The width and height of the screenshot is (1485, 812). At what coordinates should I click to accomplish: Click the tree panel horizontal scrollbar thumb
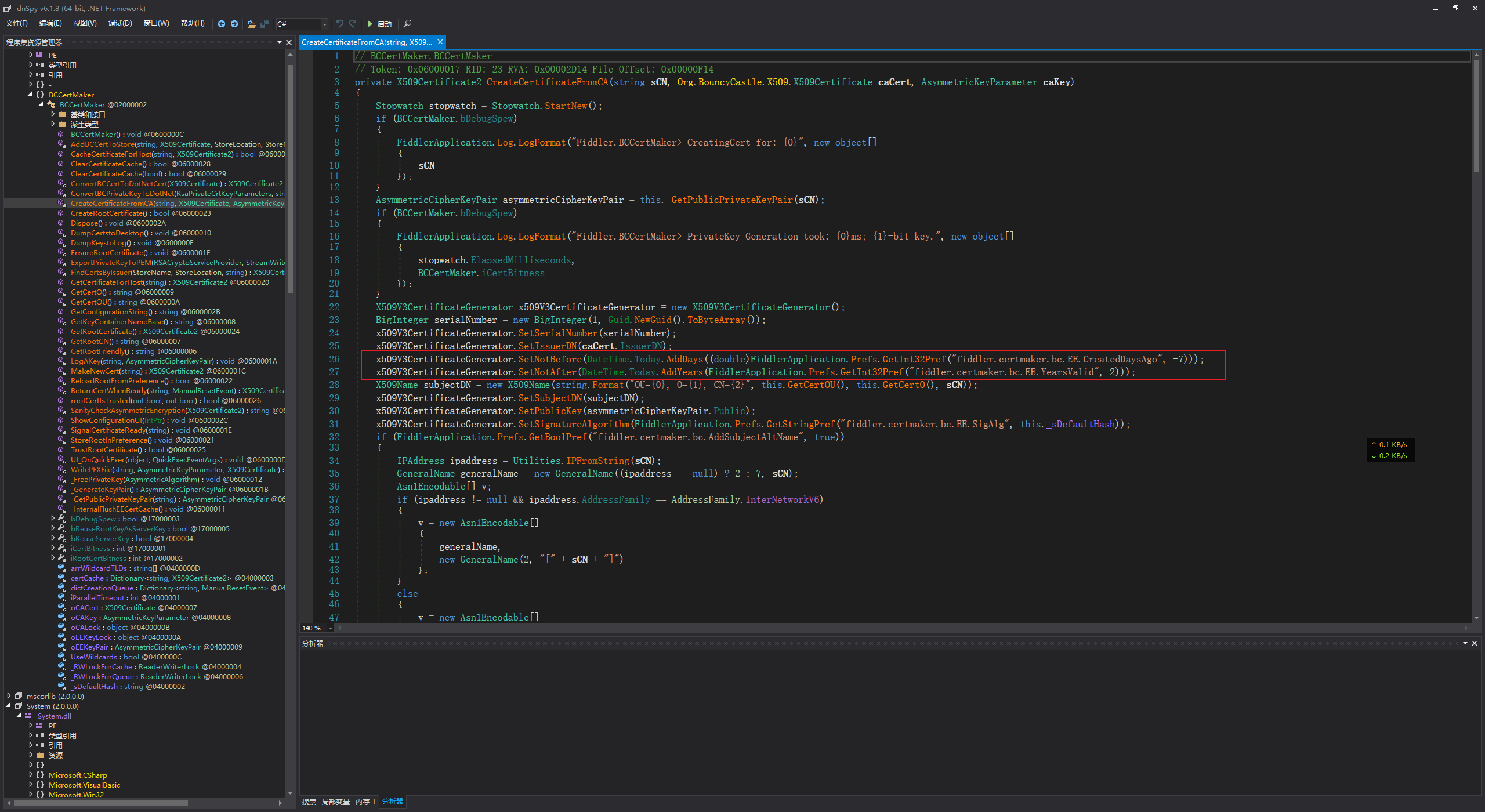(101, 803)
